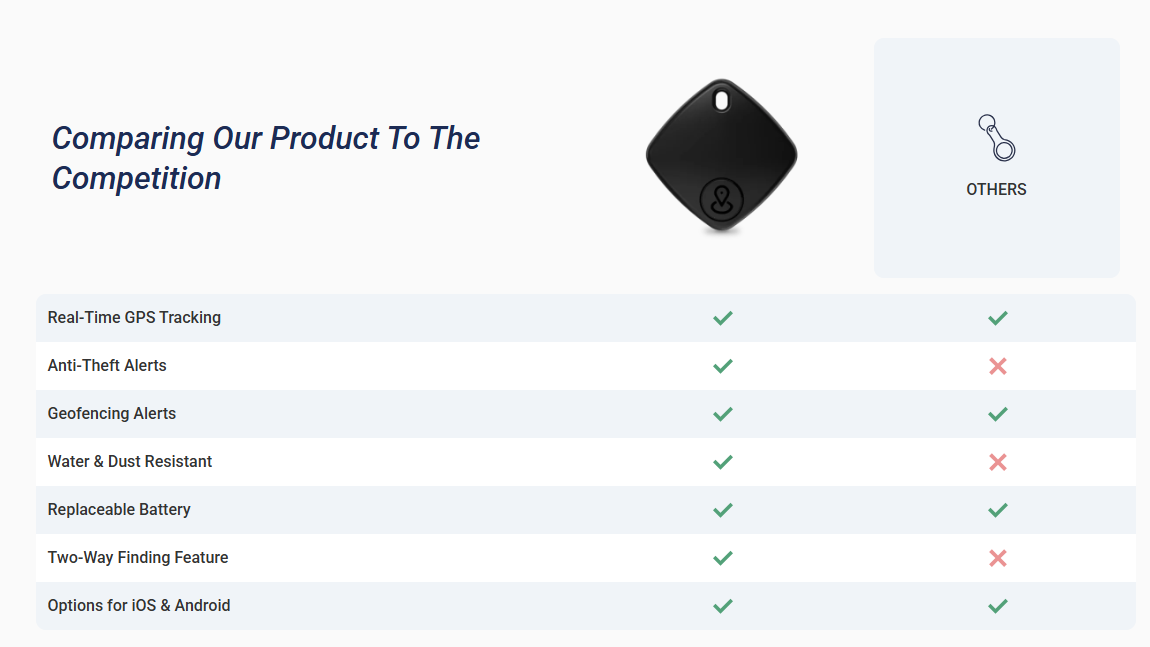Click the Anti-Theft Alerts feature label

(x=107, y=366)
